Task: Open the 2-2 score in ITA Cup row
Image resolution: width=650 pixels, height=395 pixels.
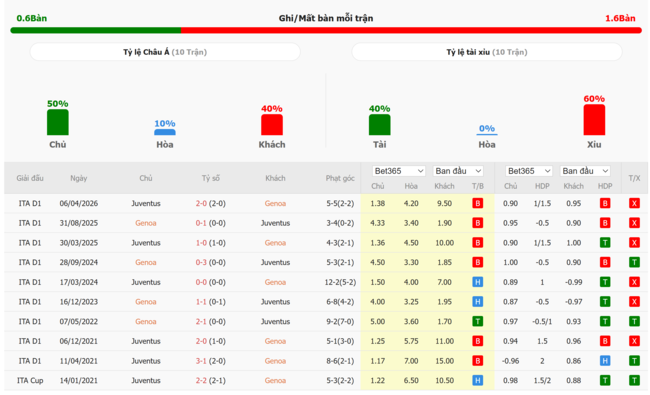Action: 201,380
